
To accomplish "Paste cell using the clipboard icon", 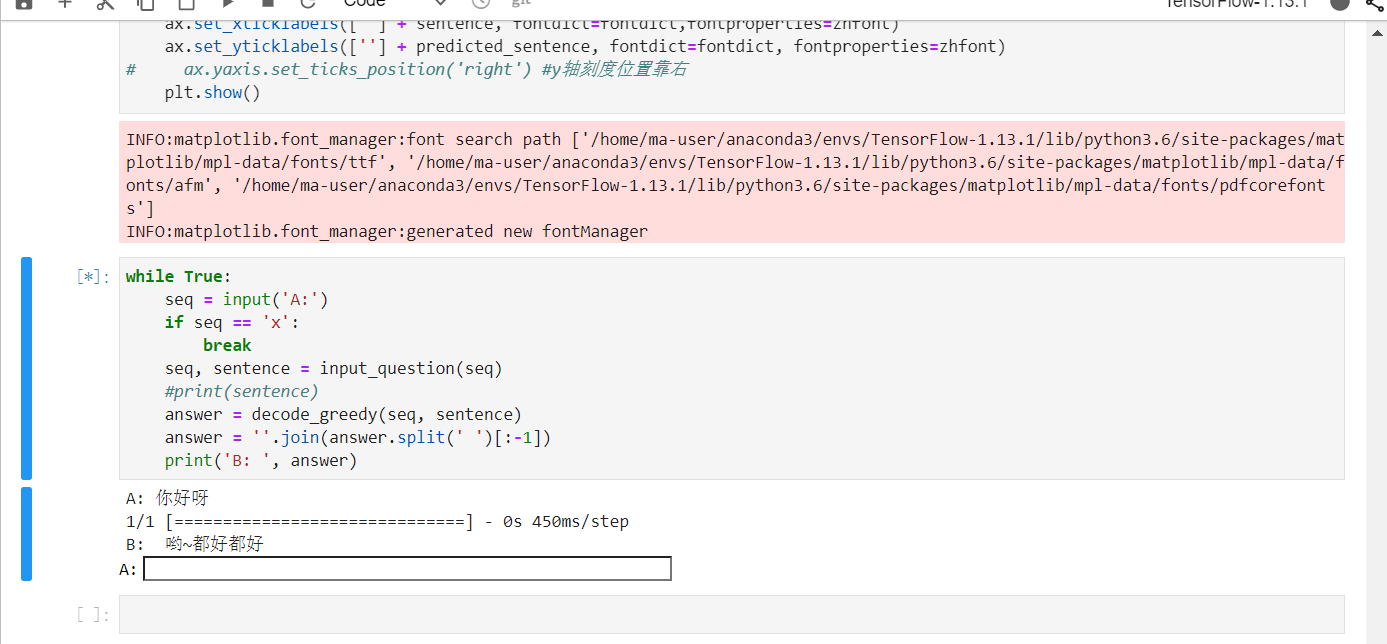I will point(186,3).
